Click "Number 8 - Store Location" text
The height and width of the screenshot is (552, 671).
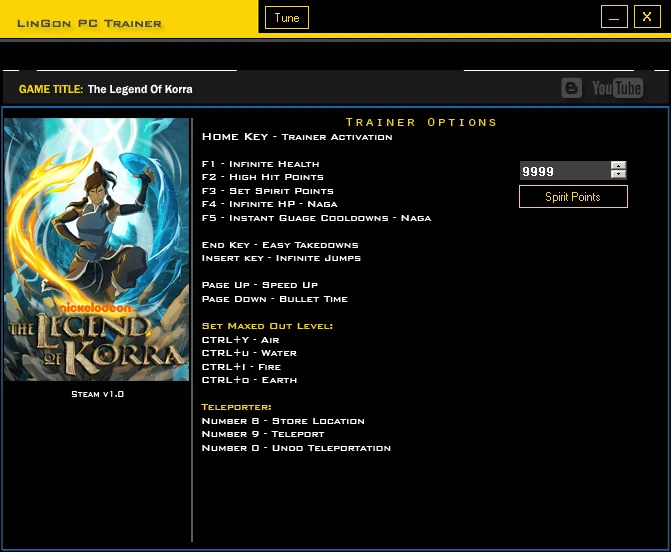tap(283, 421)
